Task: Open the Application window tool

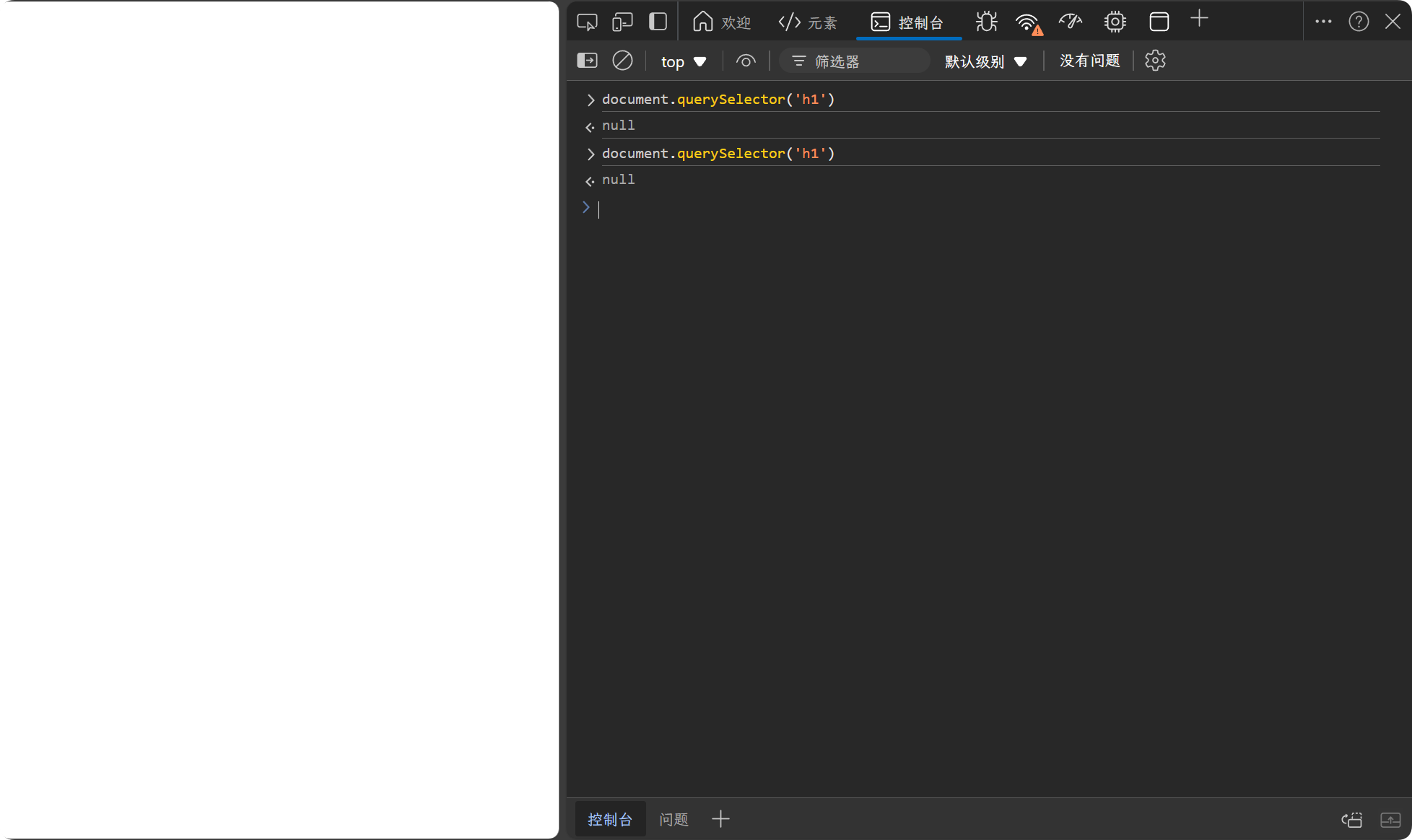Action: coord(1159,22)
